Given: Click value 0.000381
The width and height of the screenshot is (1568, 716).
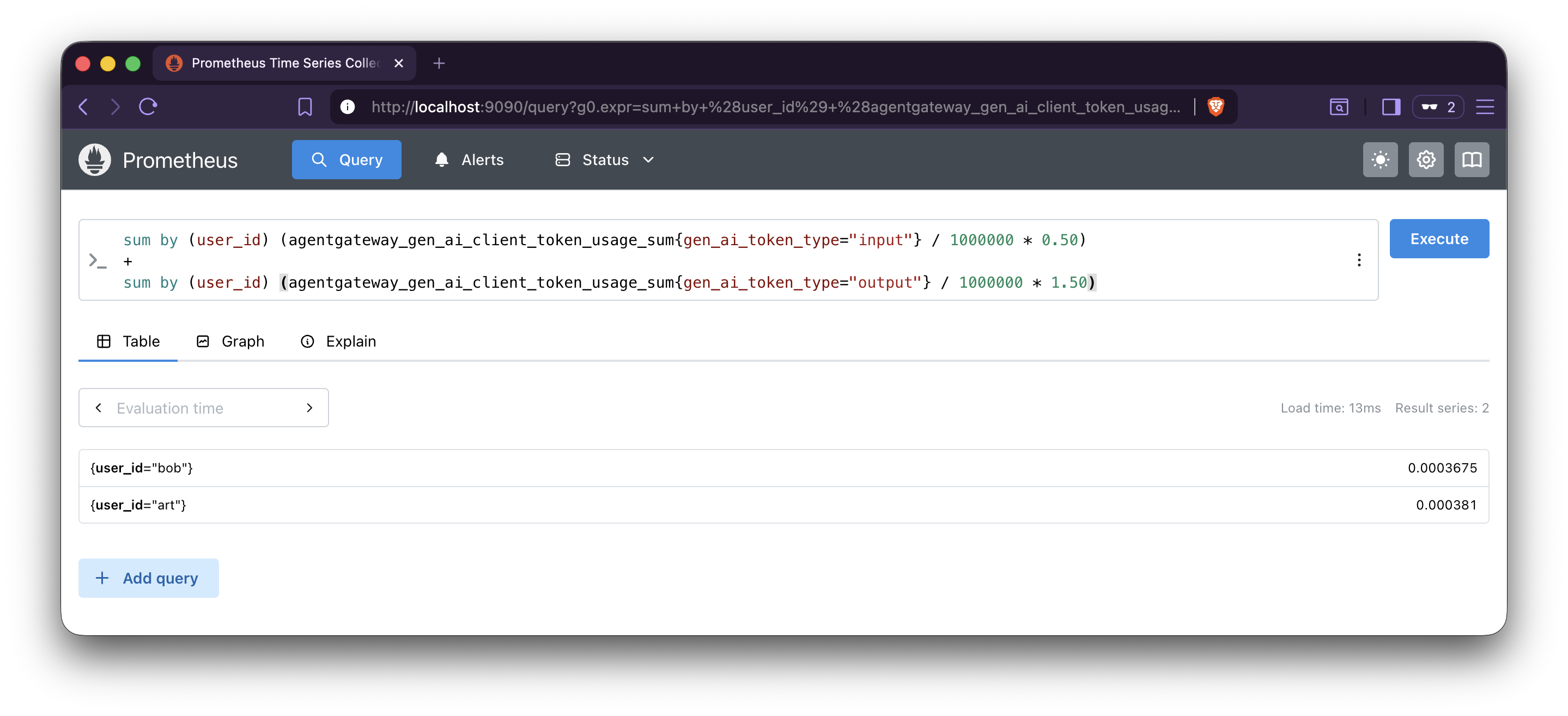Looking at the screenshot, I should 1445,505.
